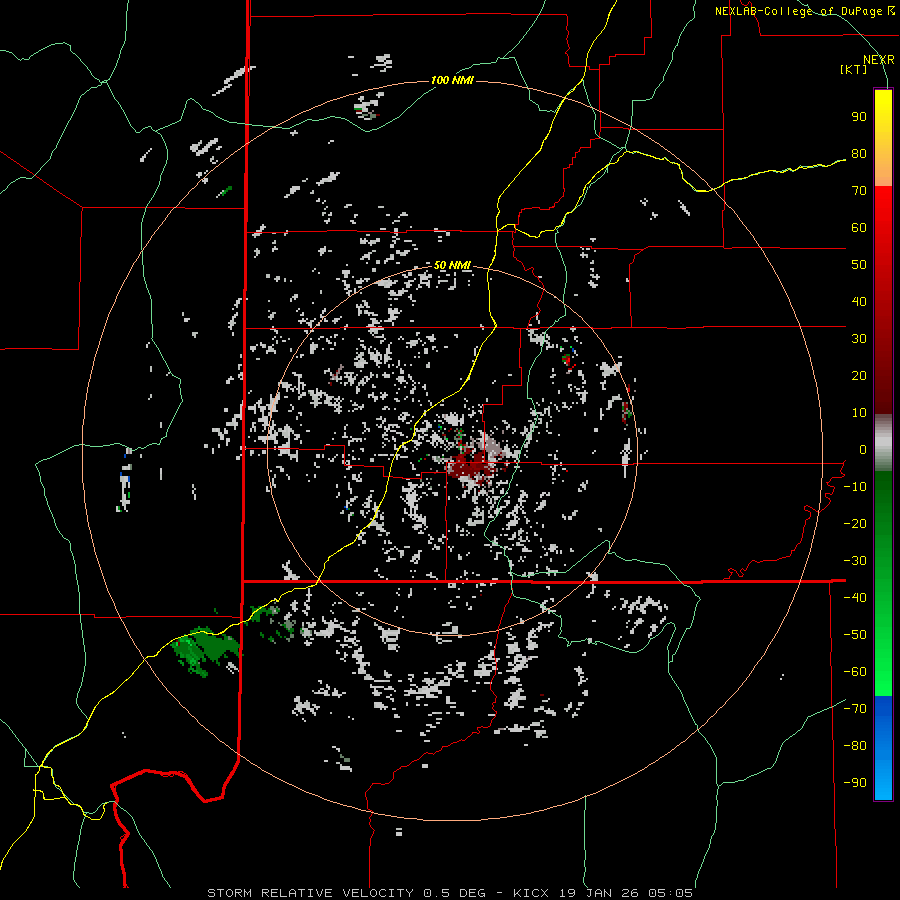Viewport: 900px width, 900px height.
Task: Pick the 40 scale label
Action: [859, 301]
